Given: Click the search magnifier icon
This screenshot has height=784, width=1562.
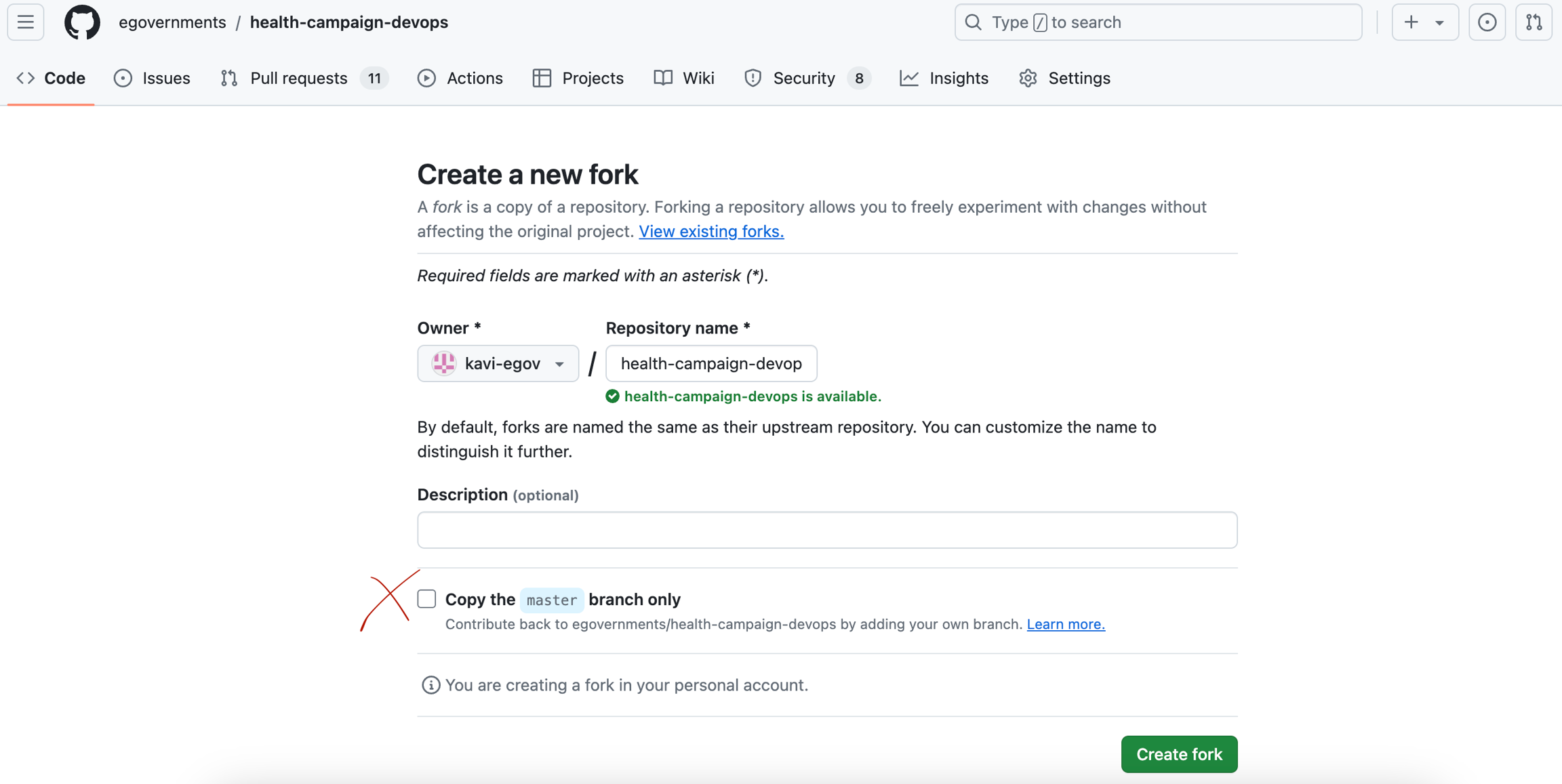Looking at the screenshot, I should (x=974, y=22).
